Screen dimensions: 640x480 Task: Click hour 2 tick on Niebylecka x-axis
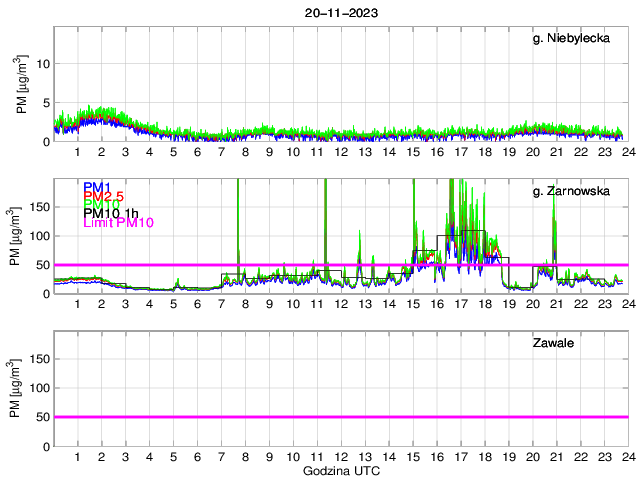(x=101, y=153)
